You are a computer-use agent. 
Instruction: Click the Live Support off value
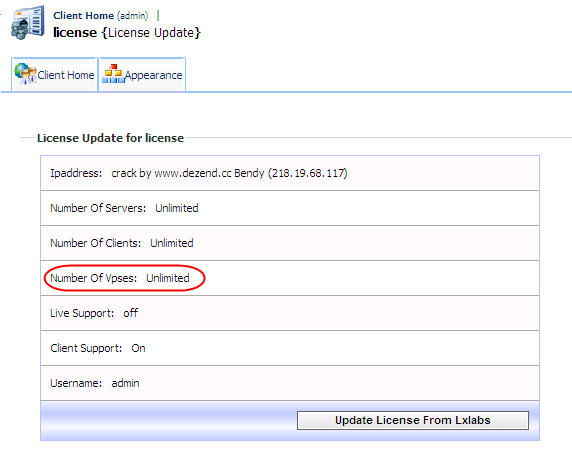pos(131,313)
